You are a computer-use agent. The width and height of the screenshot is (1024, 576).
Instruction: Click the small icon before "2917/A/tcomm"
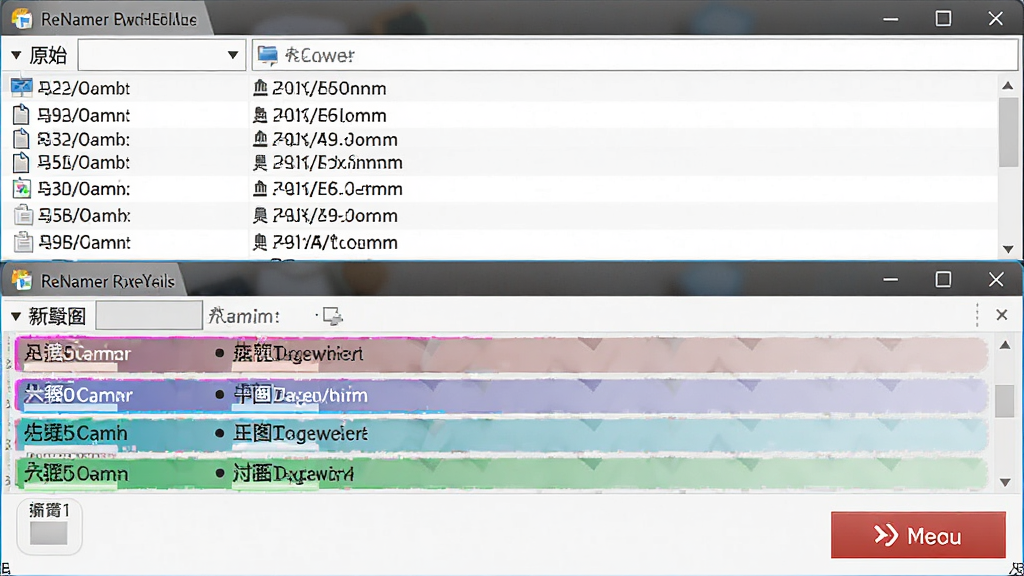[260, 242]
